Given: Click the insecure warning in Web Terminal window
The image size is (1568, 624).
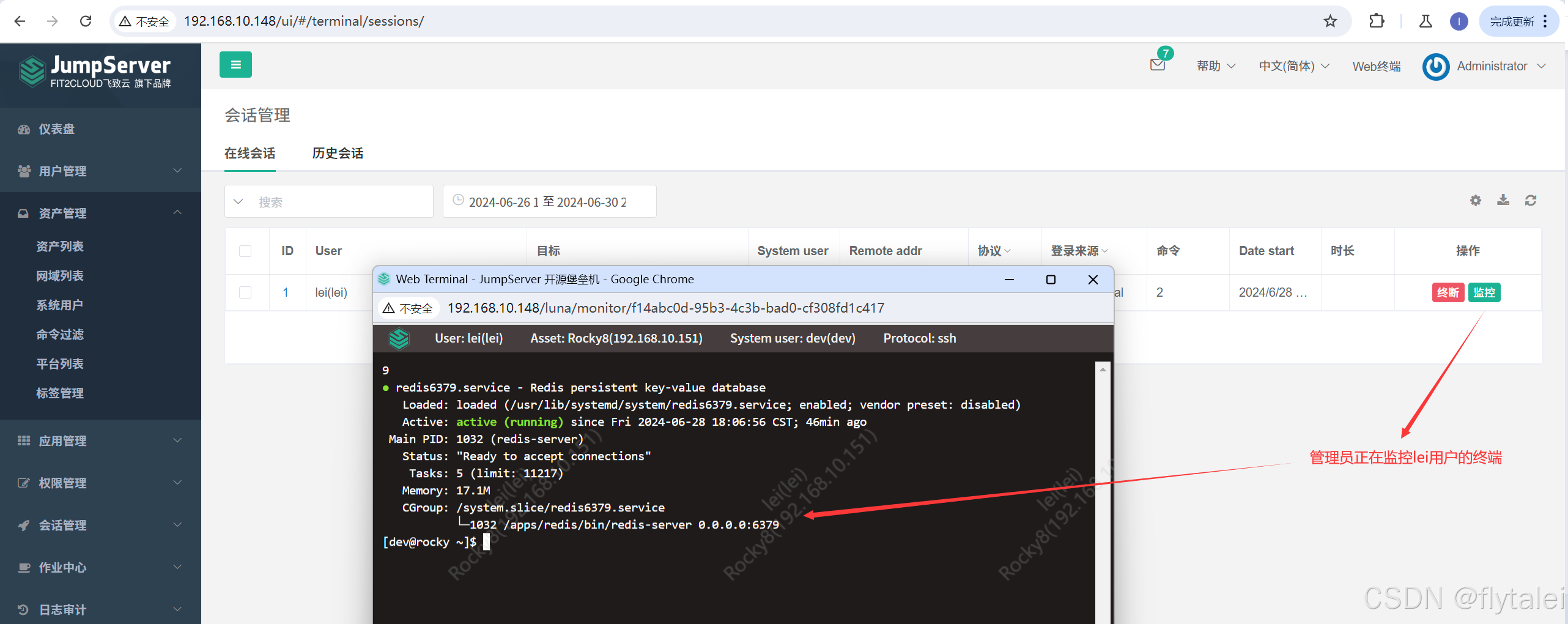Looking at the screenshot, I should point(408,308).
